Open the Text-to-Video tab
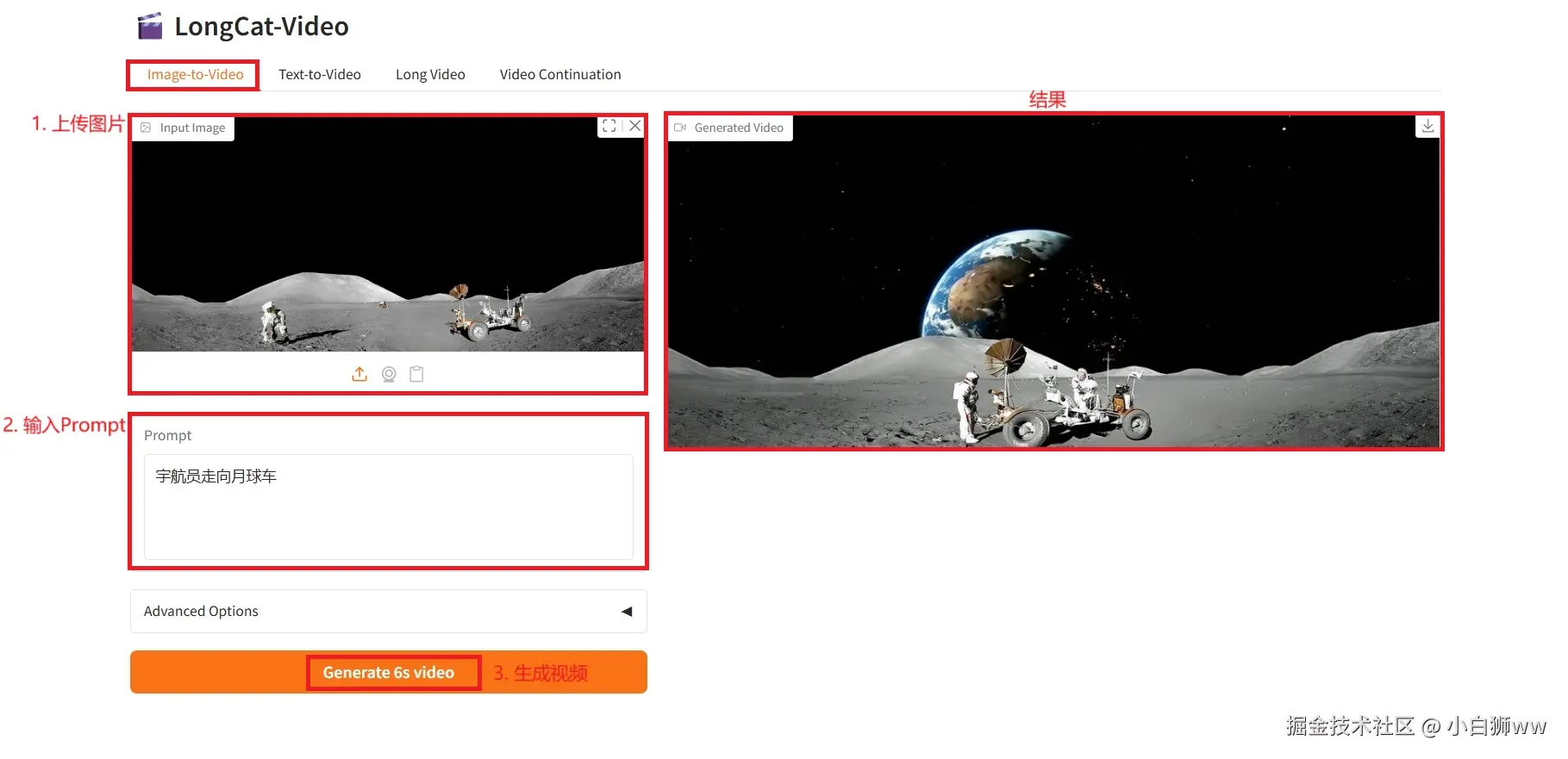The image size is (1568, 759). pyautogui.click(x=319, y=75)
